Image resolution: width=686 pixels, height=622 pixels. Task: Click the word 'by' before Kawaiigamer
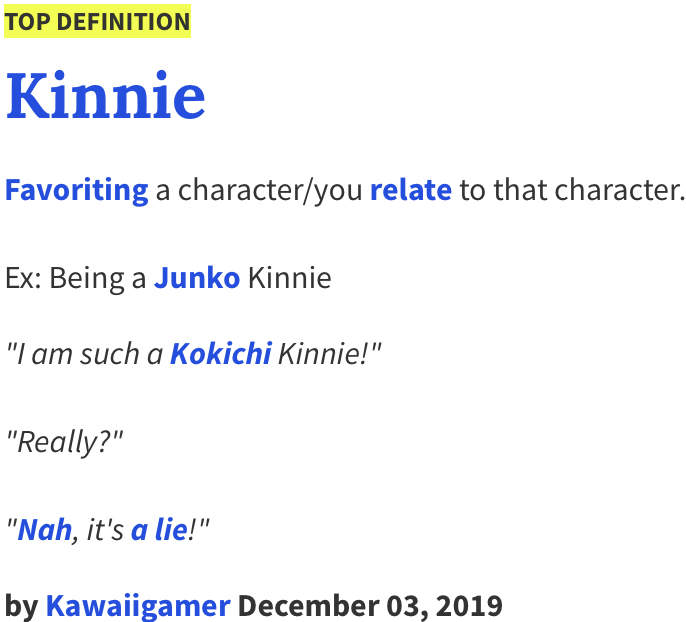tap(21, 605)
